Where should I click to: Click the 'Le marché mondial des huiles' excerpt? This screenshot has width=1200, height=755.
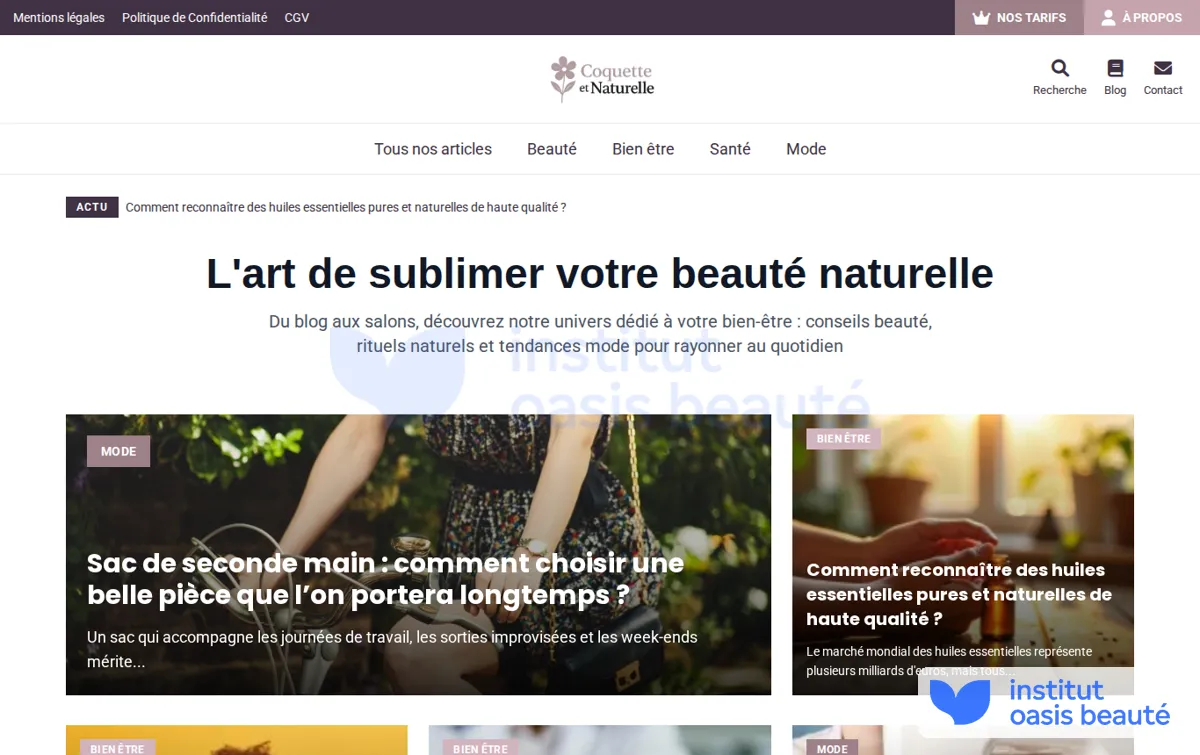[949, 661]
